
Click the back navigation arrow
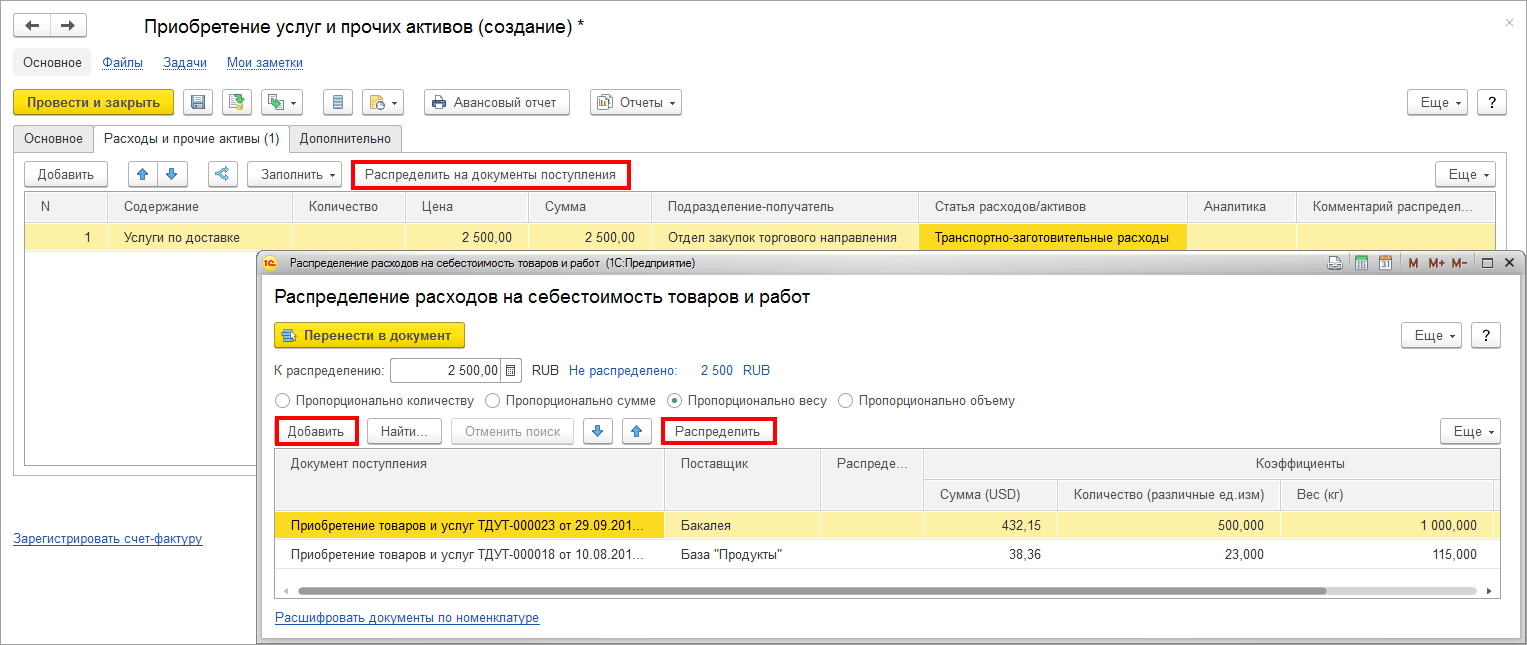point(32,26)
